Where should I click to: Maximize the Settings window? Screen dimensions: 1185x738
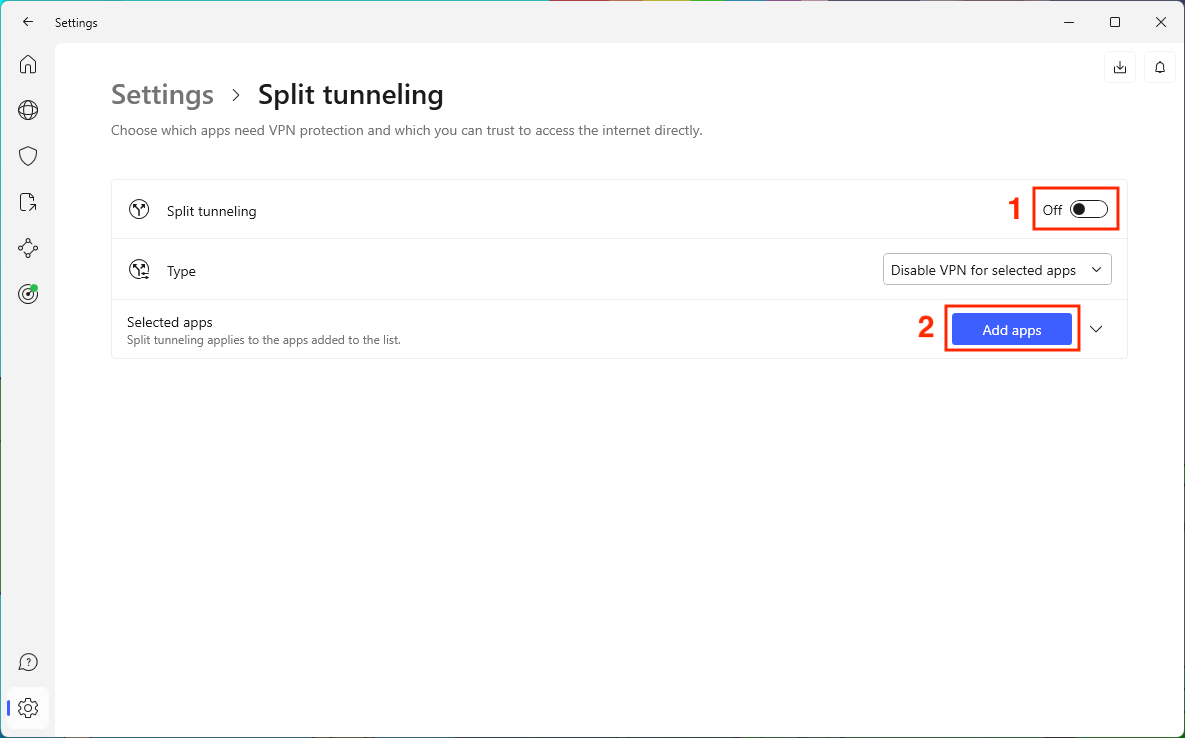[x=1115, y=22]
